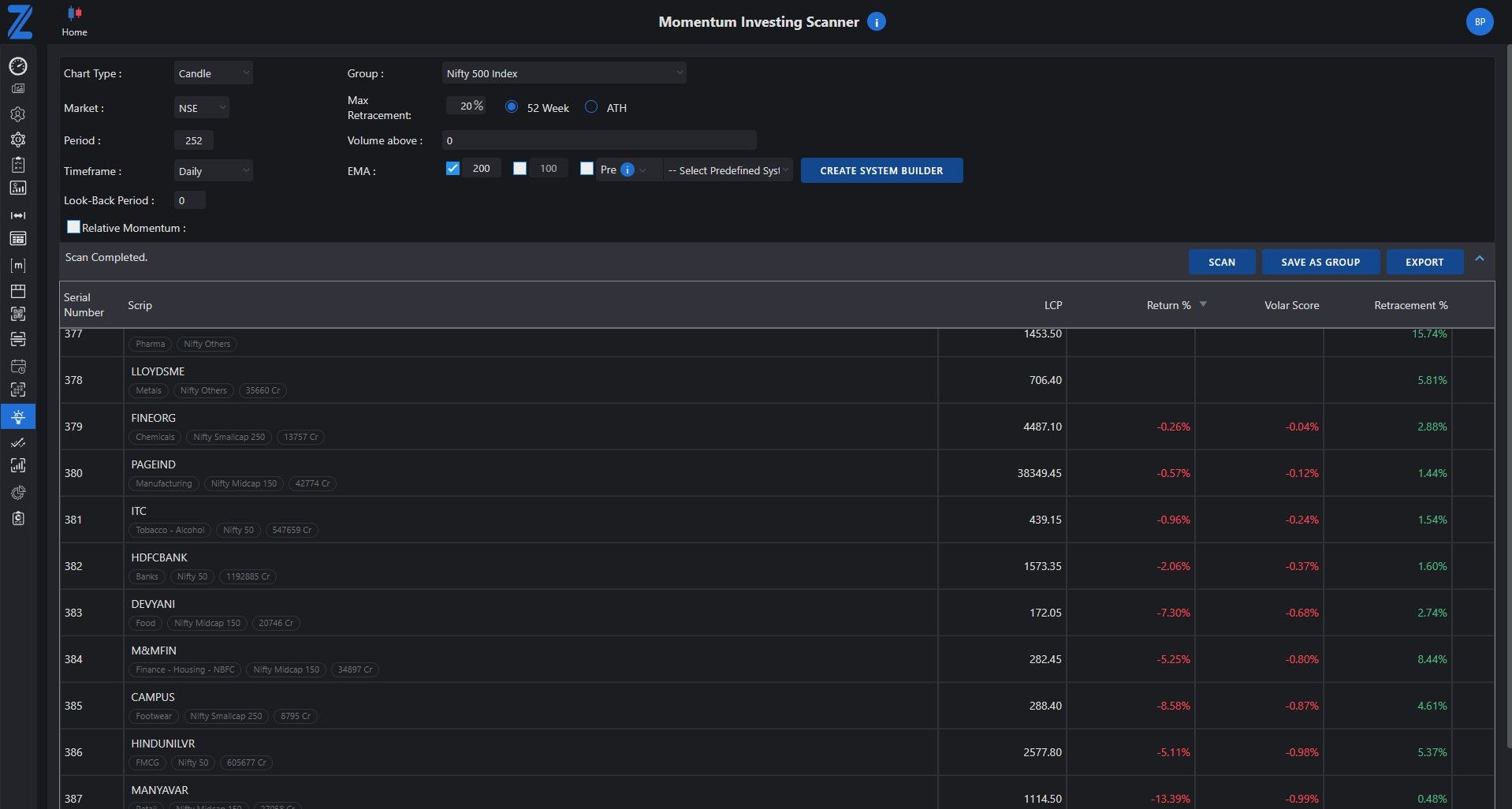Click CREATE SYSTEM BUILDER button
Viewport: 1512px width, 809px height.
click(881, 170)
